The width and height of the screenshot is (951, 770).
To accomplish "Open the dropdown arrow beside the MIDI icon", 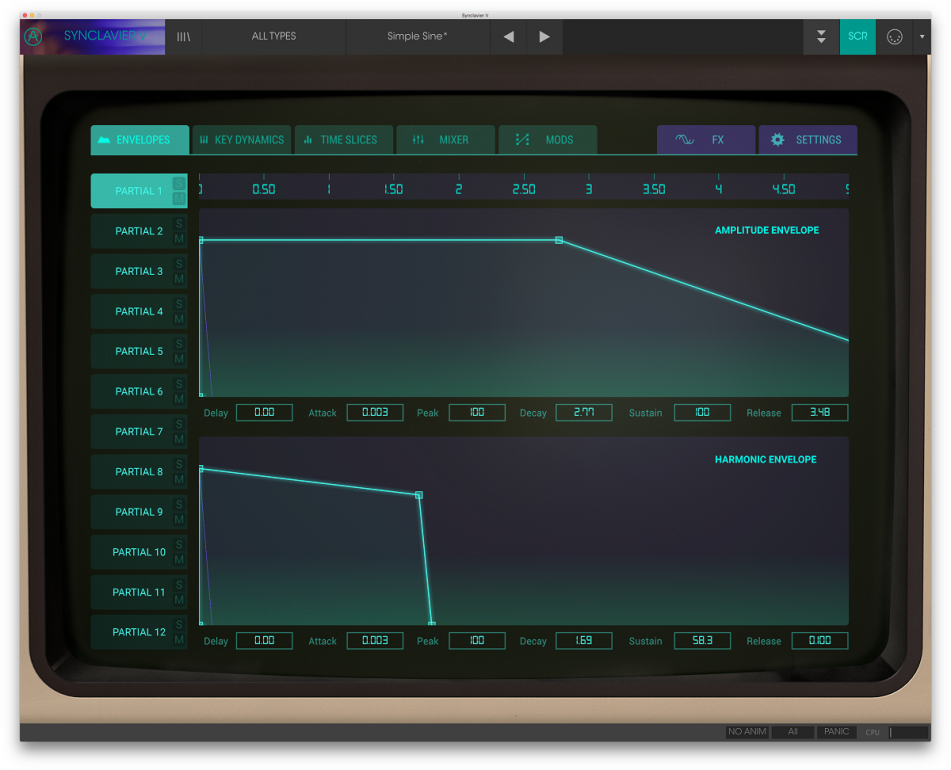I will point(923,37).
